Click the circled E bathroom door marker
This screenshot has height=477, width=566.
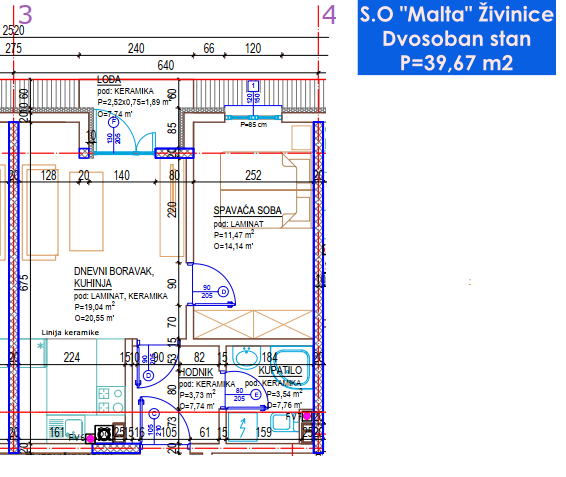256,395
